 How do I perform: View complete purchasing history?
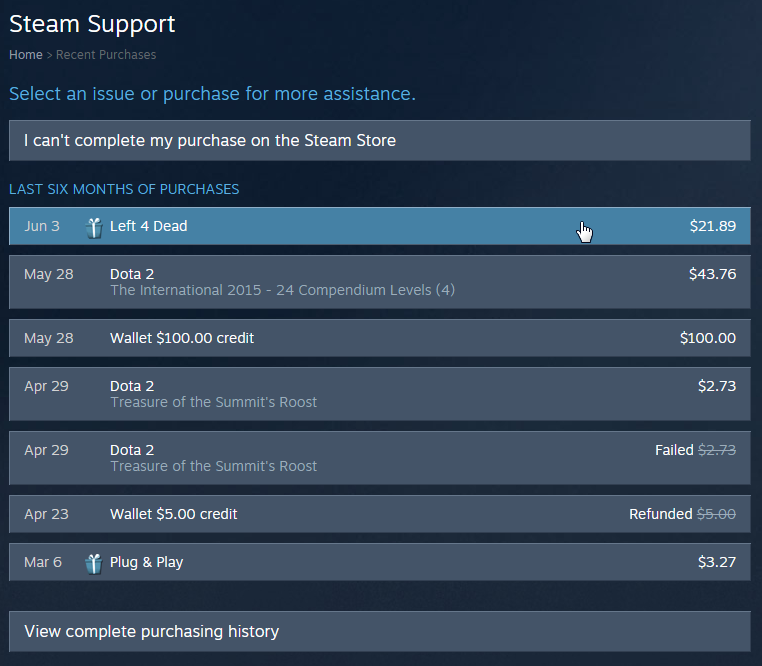click(152, 632)
